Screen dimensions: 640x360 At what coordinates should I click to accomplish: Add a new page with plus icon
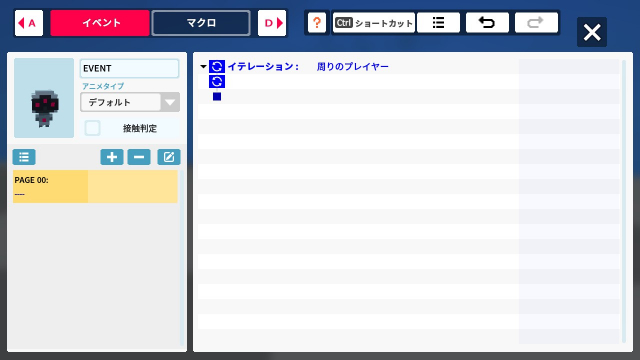point(112,157)
